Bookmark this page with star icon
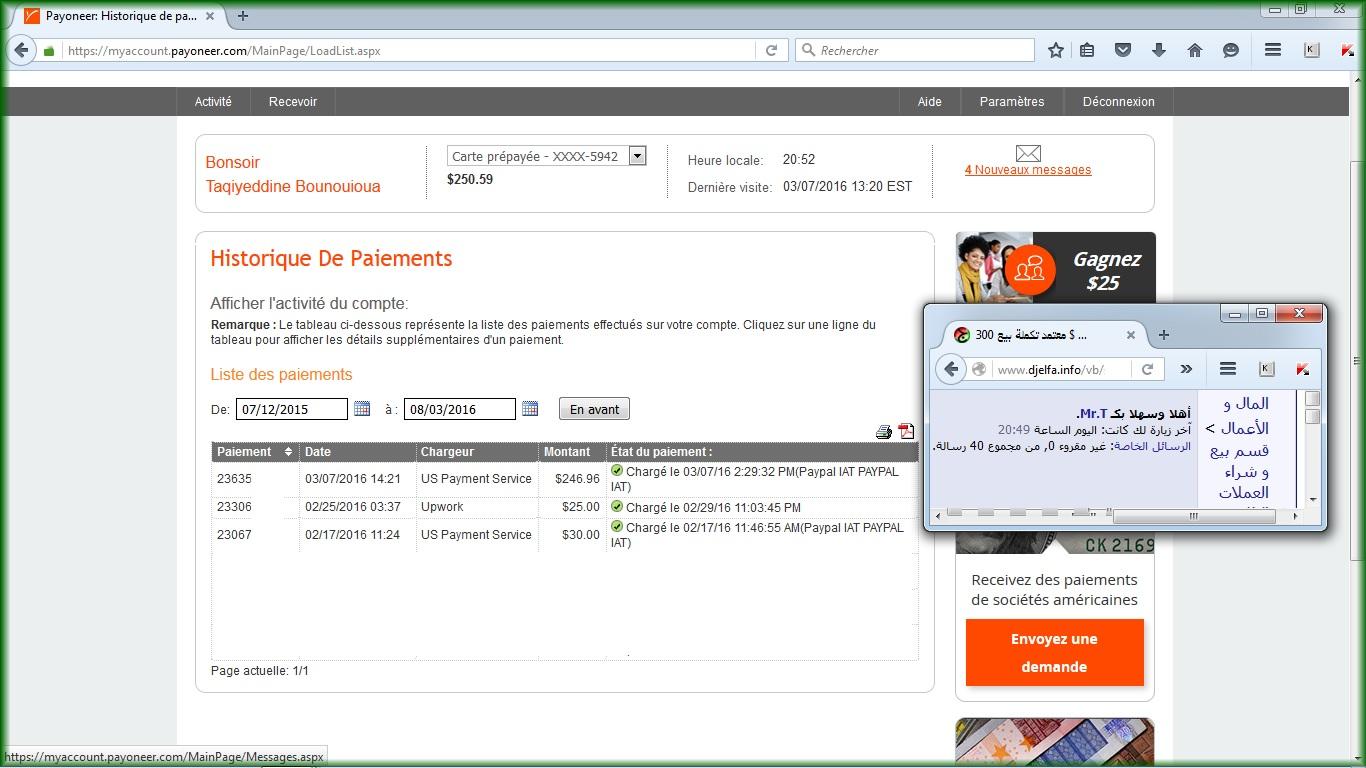1366x768 pixels. click(1055, 50)
